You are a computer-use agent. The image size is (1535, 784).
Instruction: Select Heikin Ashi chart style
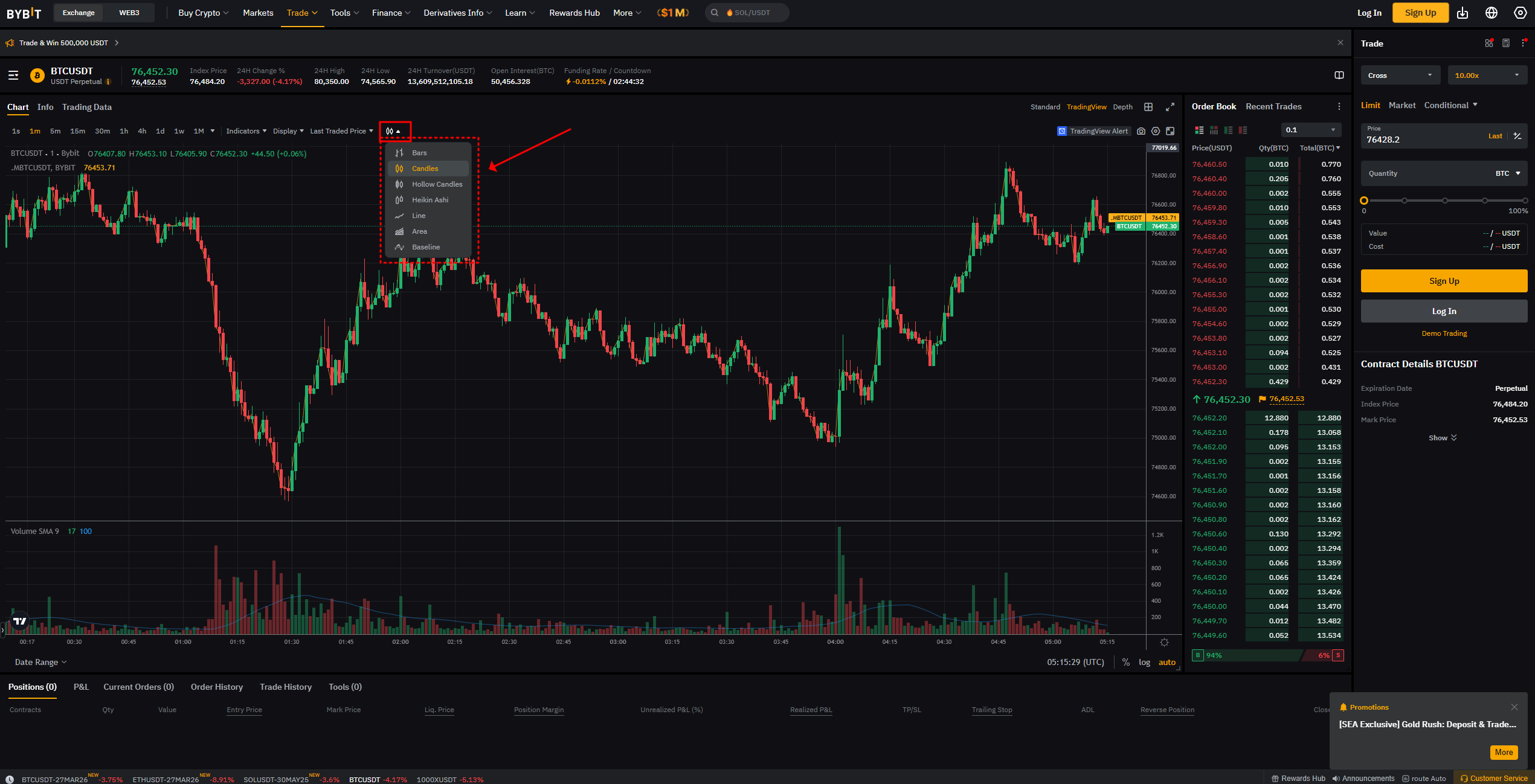[x=430, y=200]
